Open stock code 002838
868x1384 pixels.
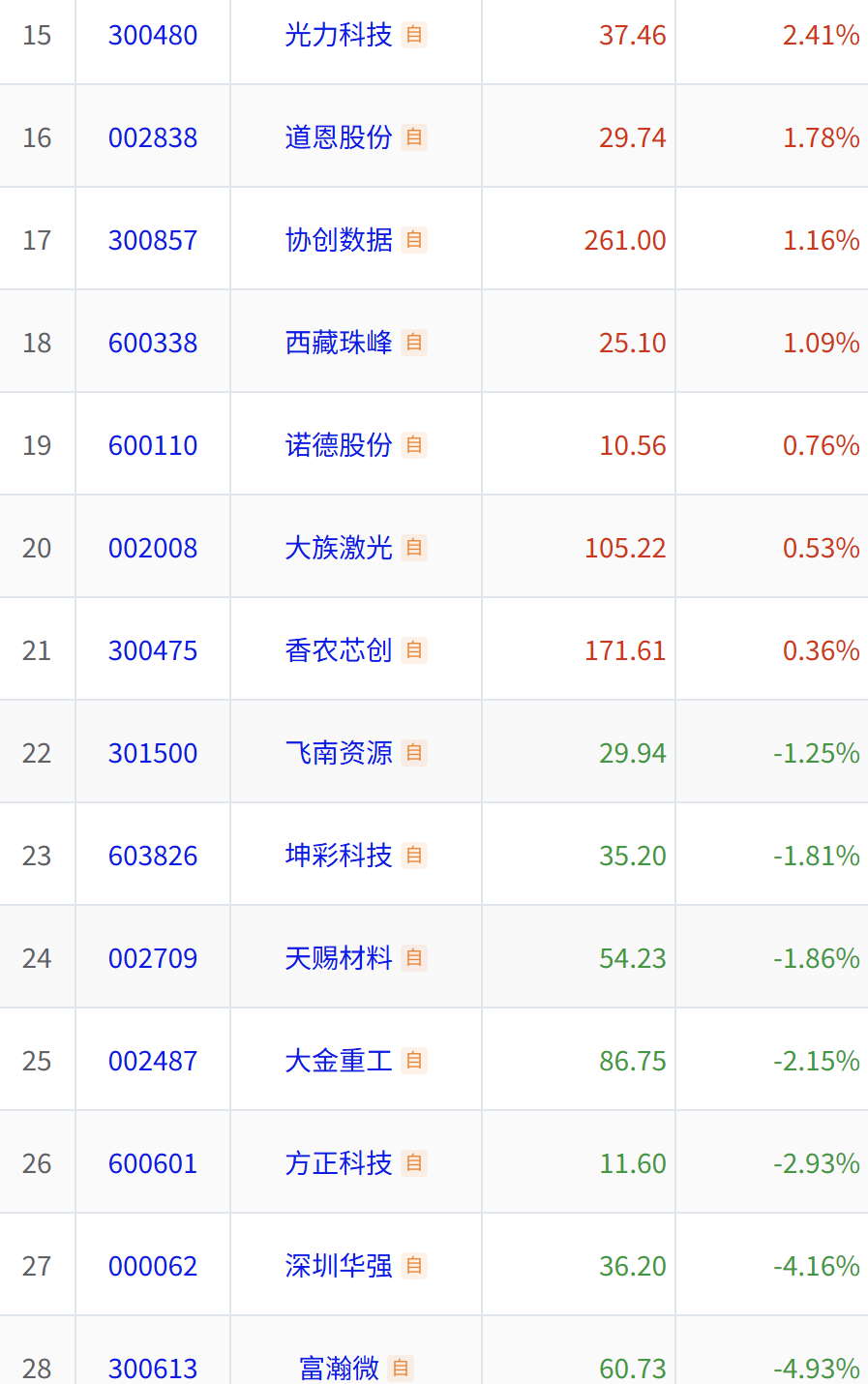[153, 138]
